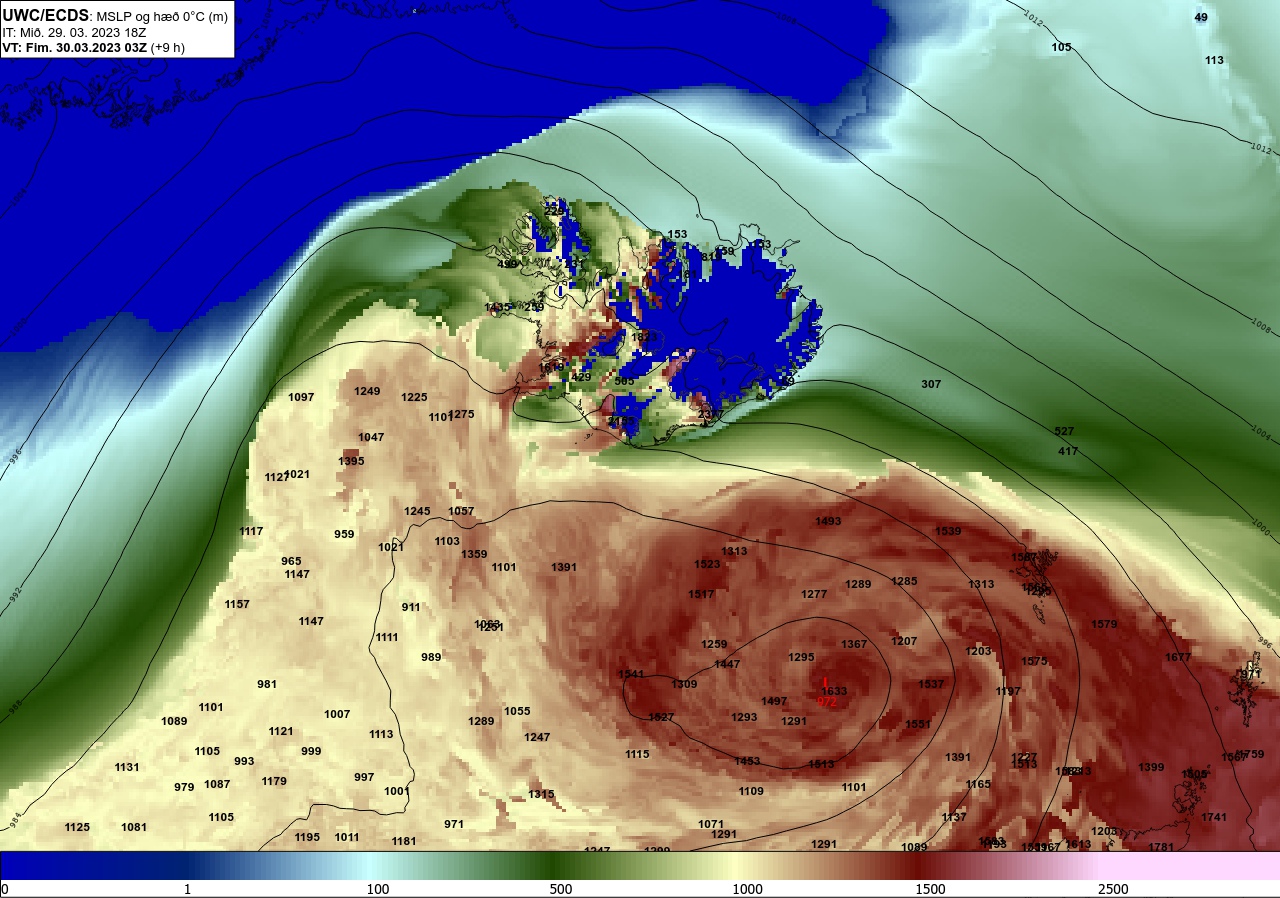Click the map value '1551'
This screenshot has height=898, width=1280.
click(918, 724)
